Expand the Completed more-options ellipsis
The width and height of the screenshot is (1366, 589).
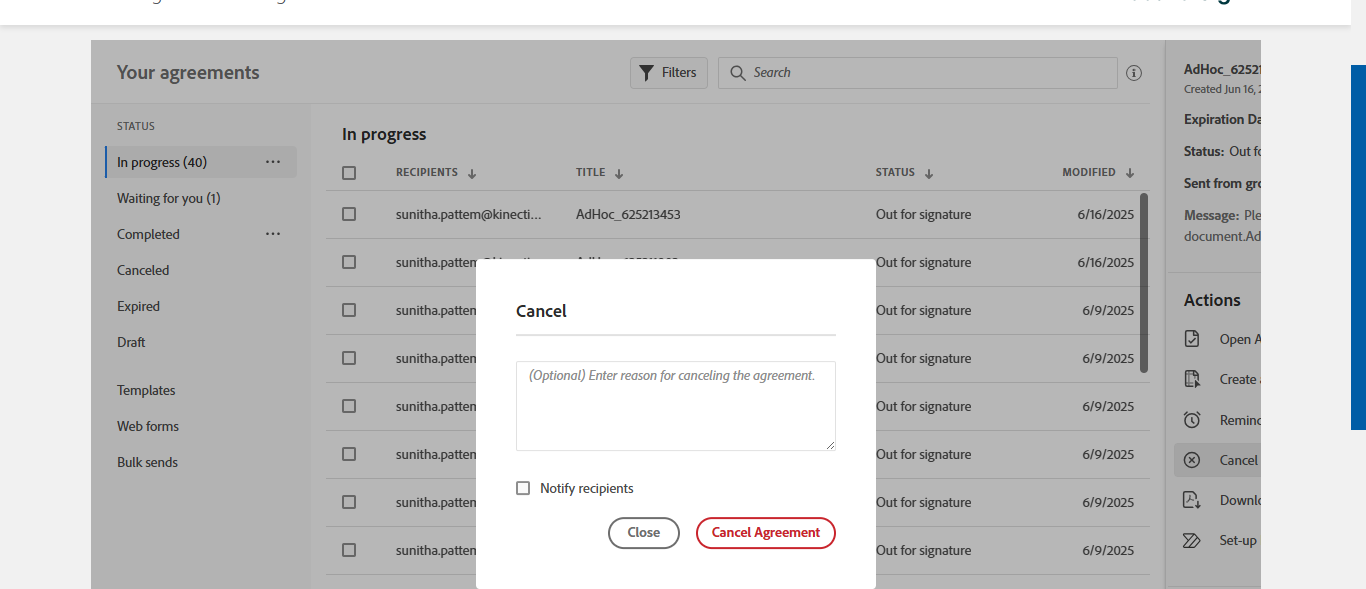[x=273, y=234]
